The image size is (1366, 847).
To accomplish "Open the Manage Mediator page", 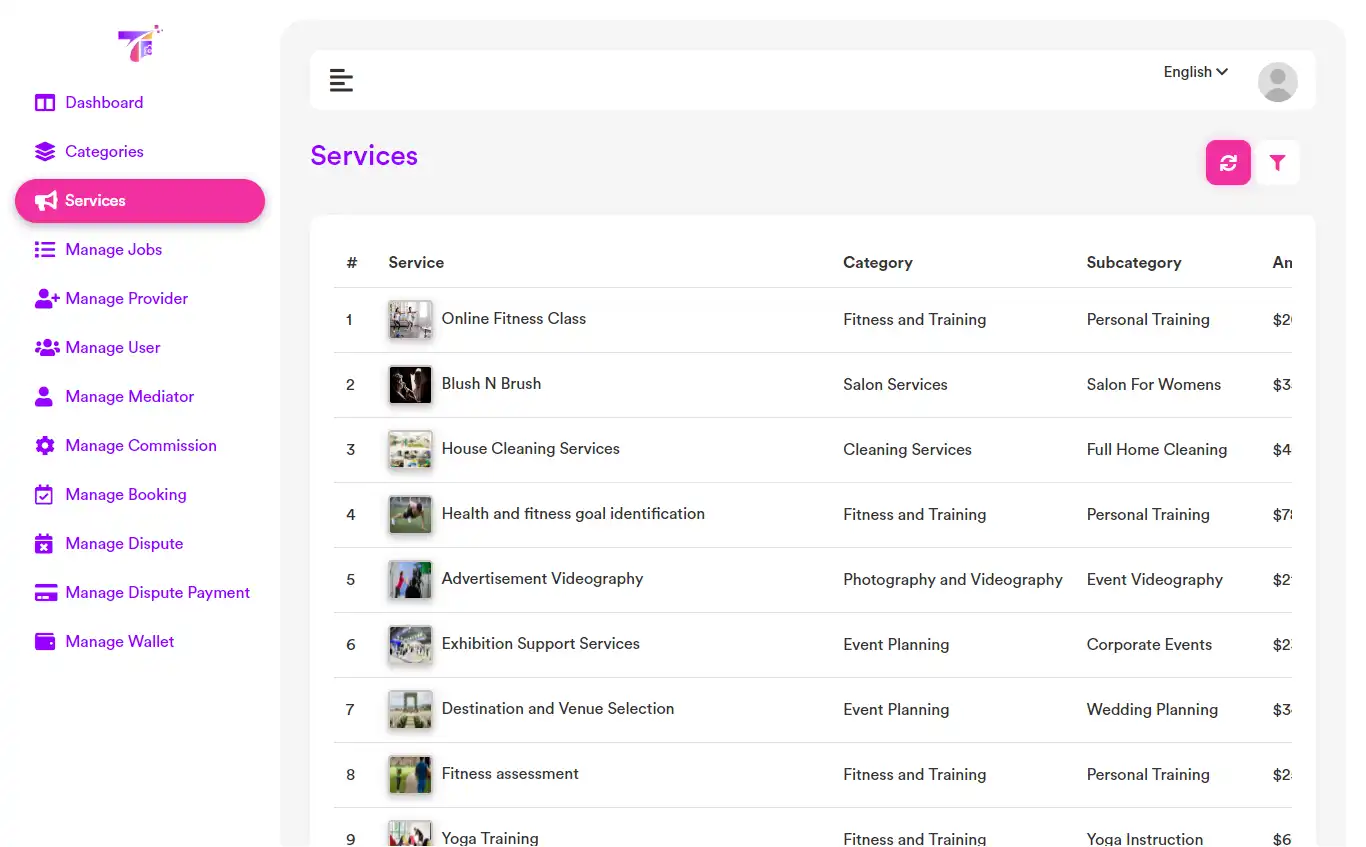I will click(129, 396).
